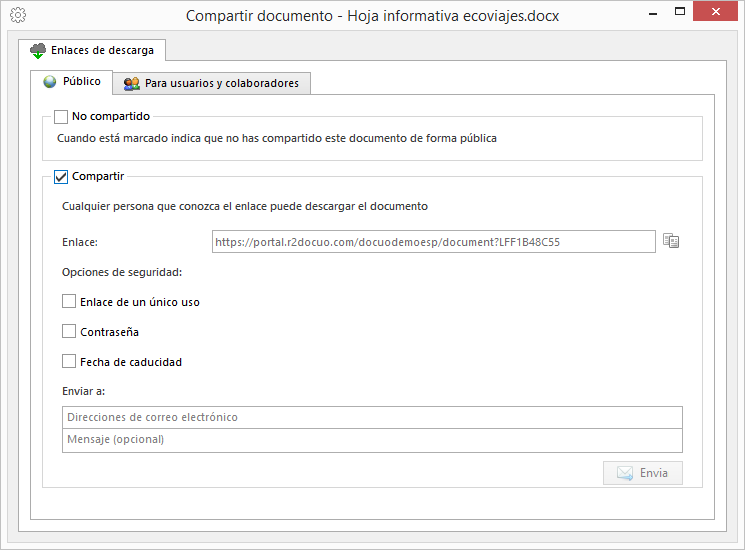Check the No compartido checkbox
Image resolution: width=745 pixels, height=550 pixels.
pyautogui.click(x=61, y=116)
